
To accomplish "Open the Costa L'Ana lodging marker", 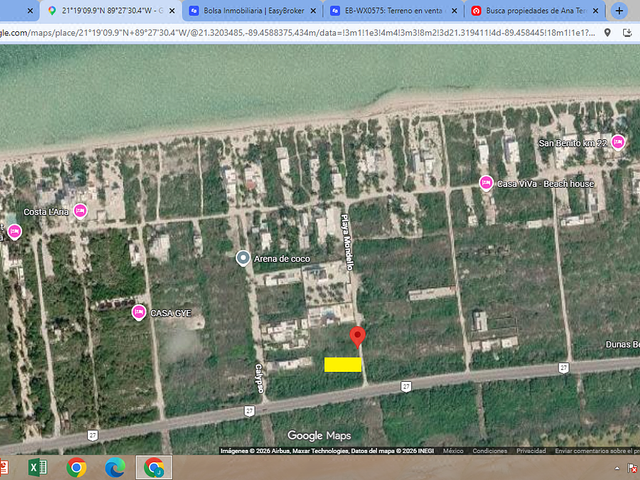I will 80,211.
